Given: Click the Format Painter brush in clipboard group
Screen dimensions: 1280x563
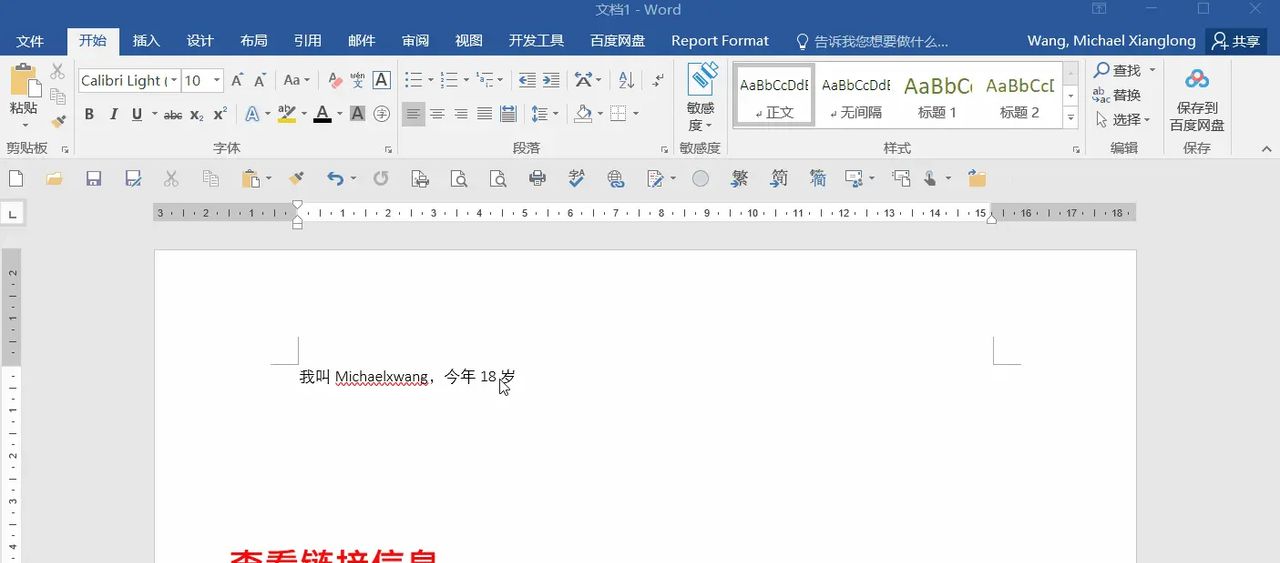Looking at the screenshot, I should pyautogui.click(x=58, y=121).
